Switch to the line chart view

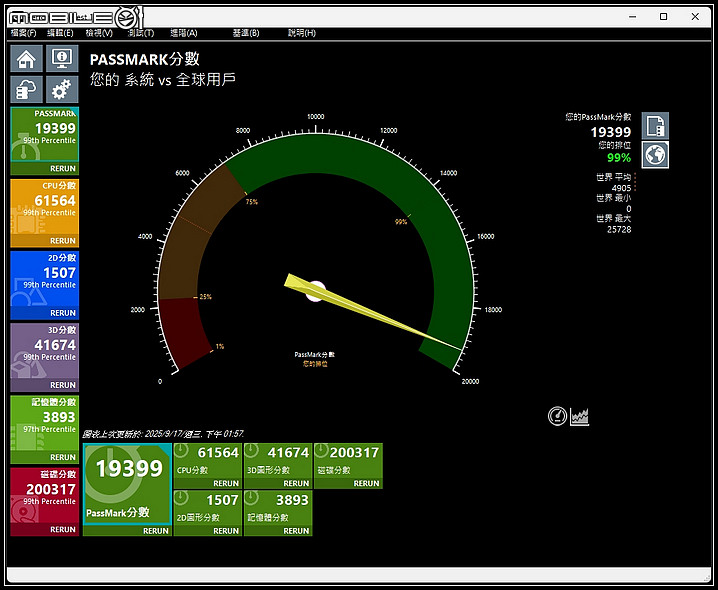pos(579,416)
